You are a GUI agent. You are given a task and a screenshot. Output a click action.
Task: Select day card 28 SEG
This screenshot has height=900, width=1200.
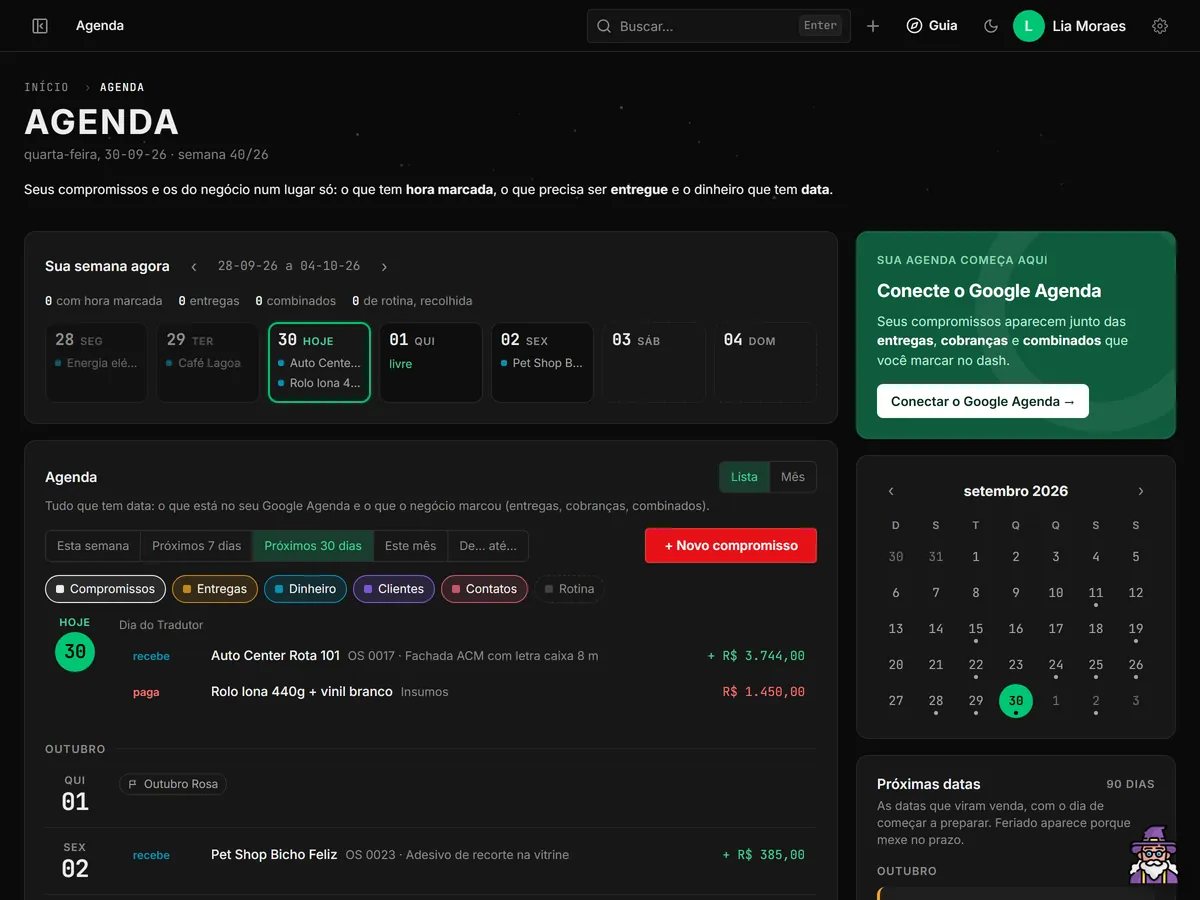[x=96, y=362]
